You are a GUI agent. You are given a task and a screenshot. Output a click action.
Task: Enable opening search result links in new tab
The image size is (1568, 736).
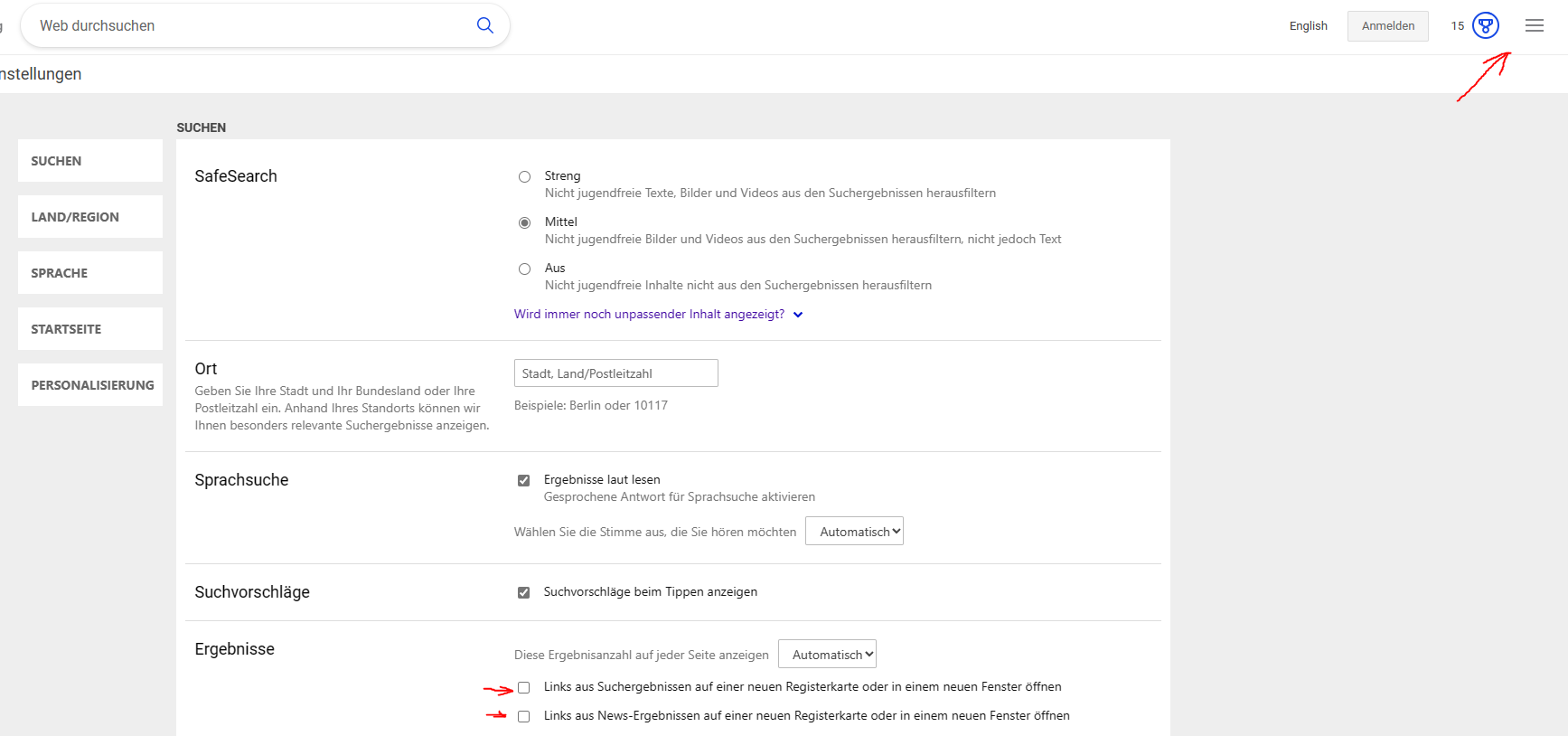[523, 687]
